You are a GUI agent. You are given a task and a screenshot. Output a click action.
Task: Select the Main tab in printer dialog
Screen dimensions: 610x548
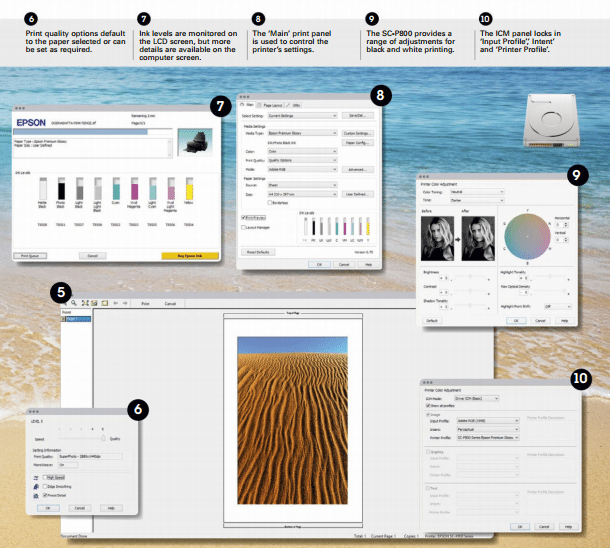247,105
